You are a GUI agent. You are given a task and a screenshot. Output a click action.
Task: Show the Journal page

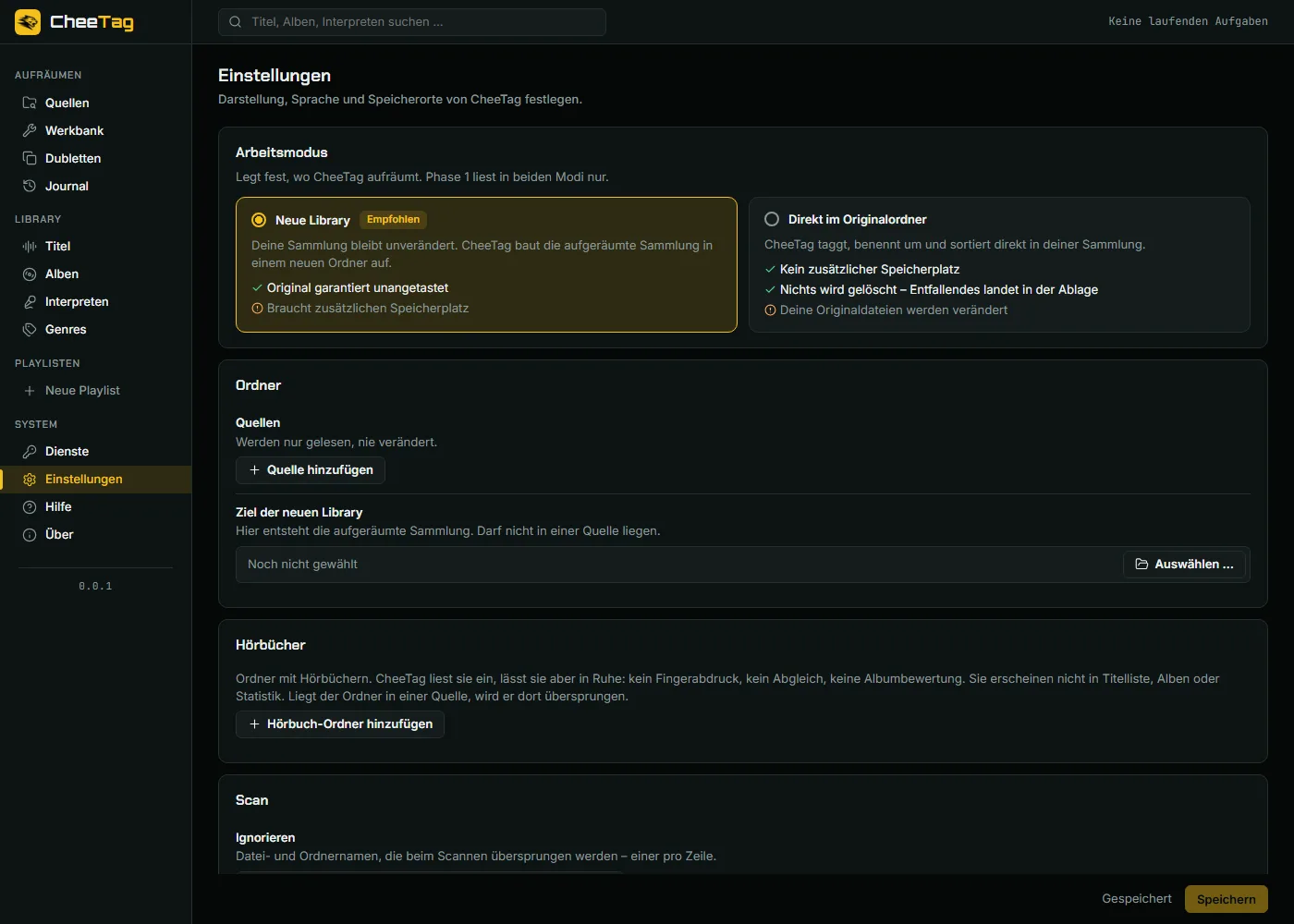coord(96,186)
